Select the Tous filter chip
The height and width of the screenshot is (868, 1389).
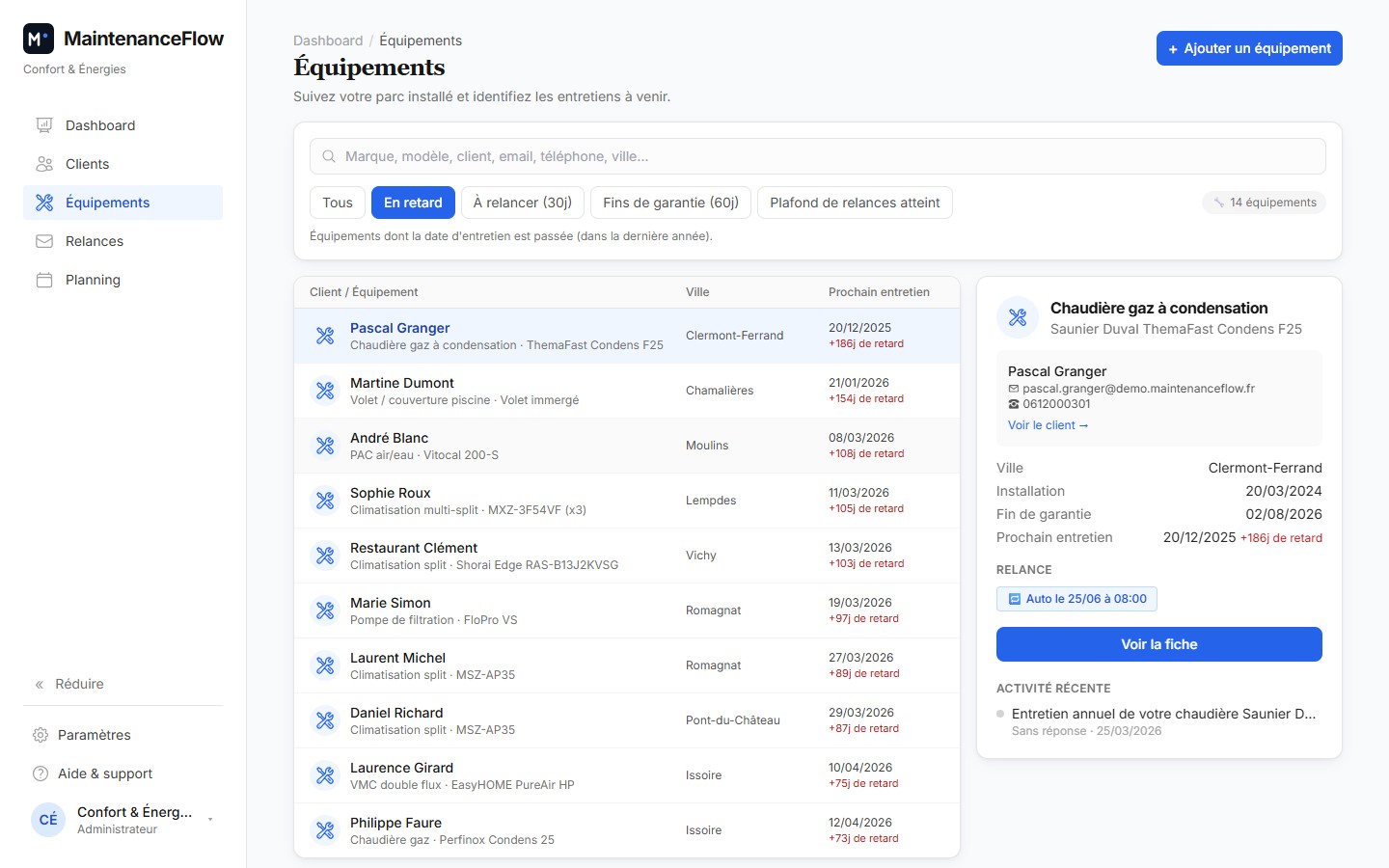[x=338, y=203]
